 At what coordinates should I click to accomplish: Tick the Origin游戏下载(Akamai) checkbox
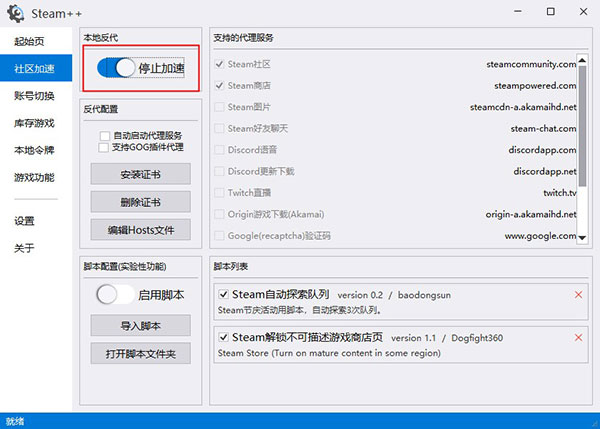tap(219, 214)
